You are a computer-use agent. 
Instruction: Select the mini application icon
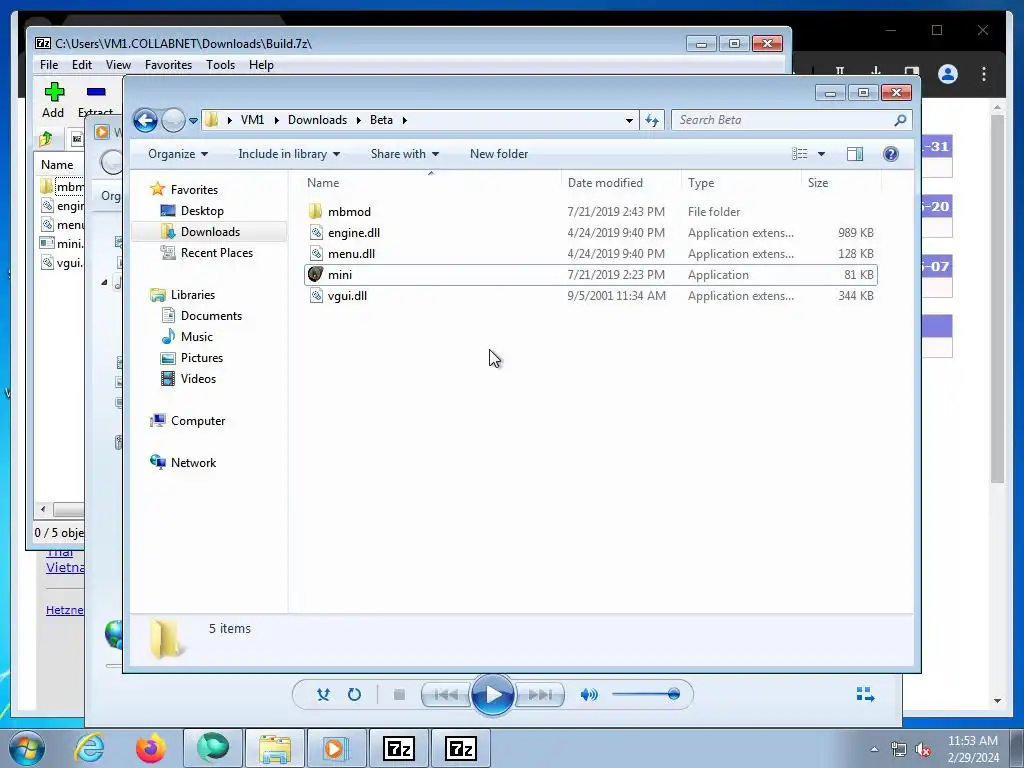click(315, 274)
